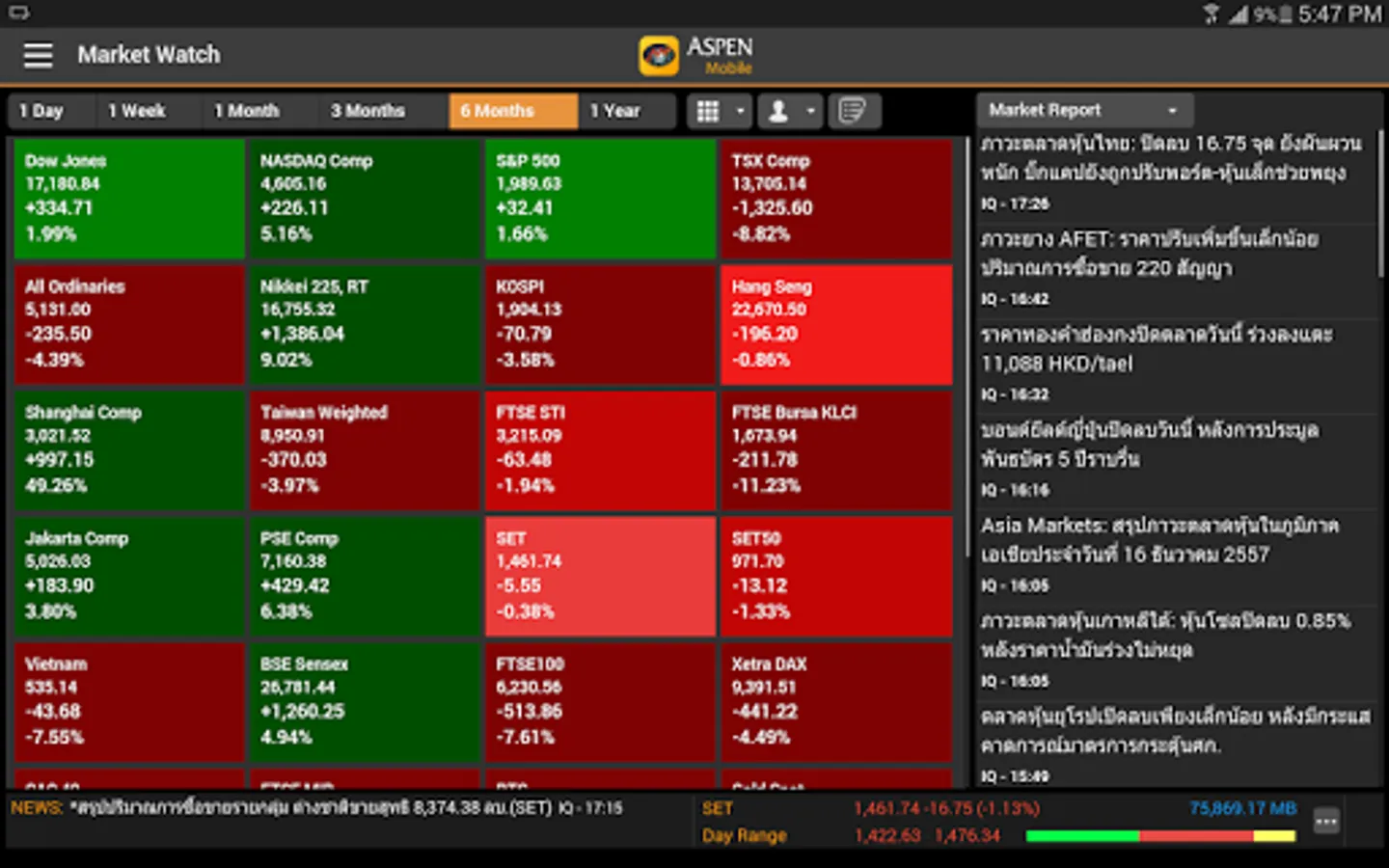This screenshot has width=1389, height=868.
Task: Open the news headline mentioning 0.85%
Action: point(1176,651)
